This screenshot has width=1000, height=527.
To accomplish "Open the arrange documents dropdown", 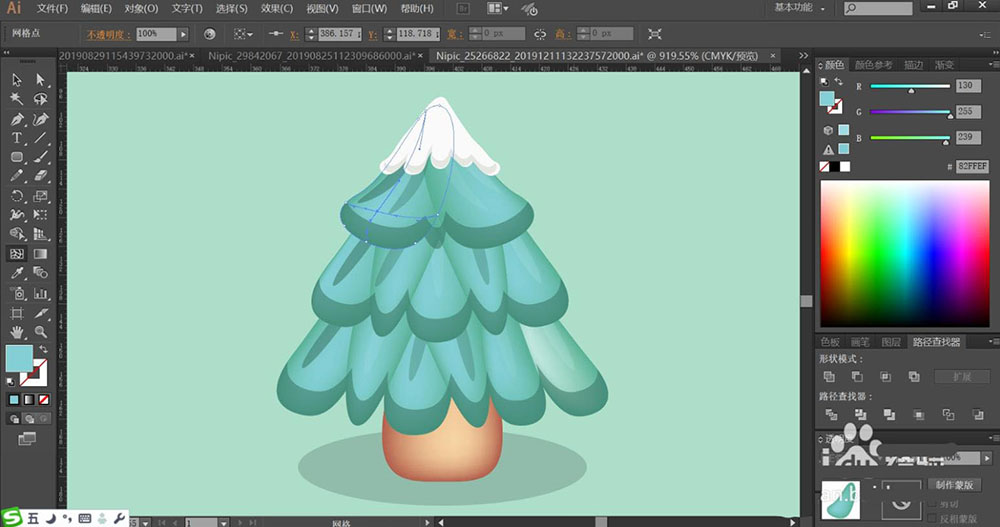I will (497, 8).
